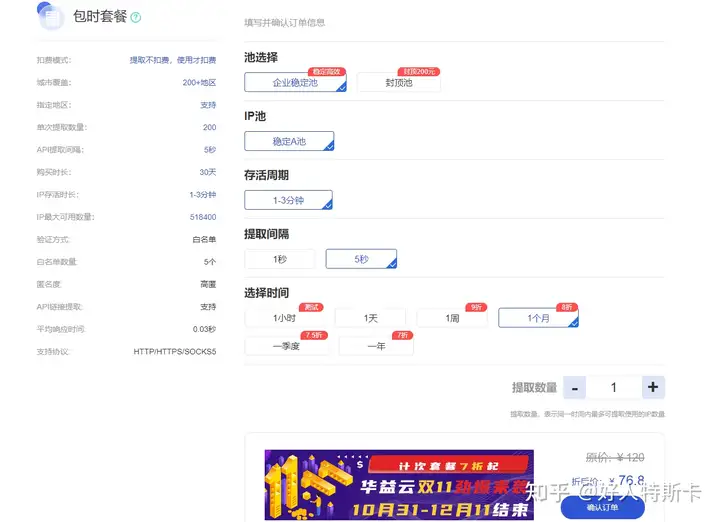720x522 pixels.
Task: Choose the 1-3分钟 survival period
Action: click(288, 200)
